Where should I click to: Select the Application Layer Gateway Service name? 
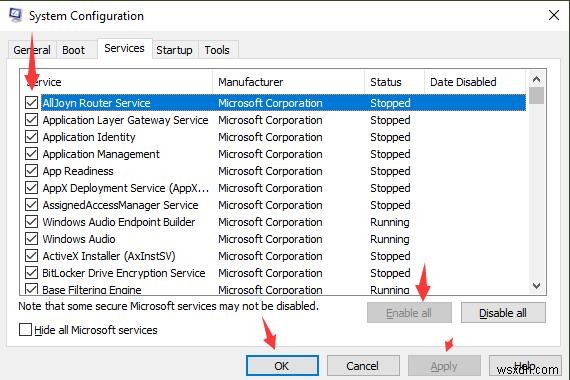[125, 120]
